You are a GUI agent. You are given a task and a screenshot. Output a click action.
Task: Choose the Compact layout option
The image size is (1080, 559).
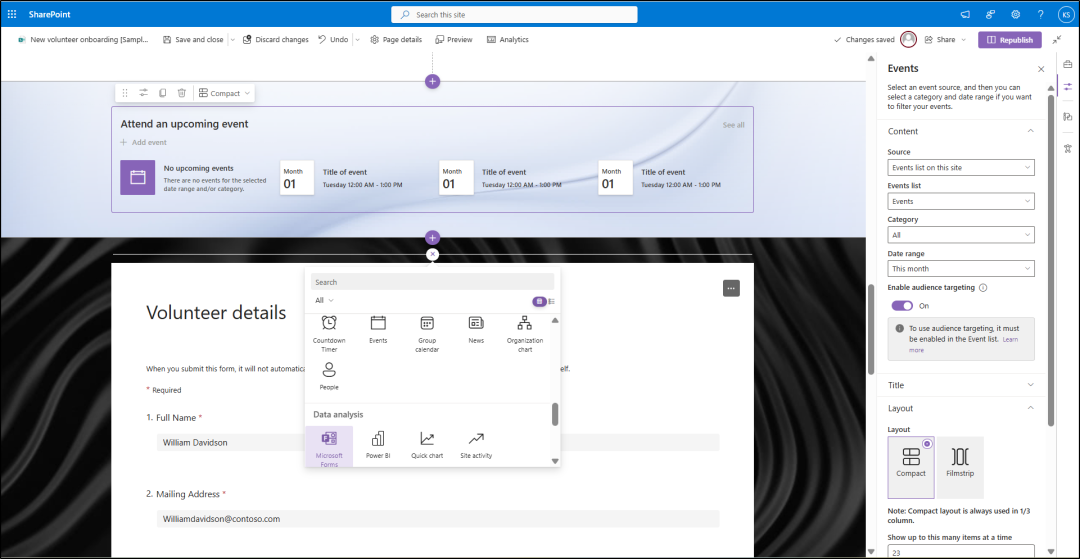click(911, 467)
